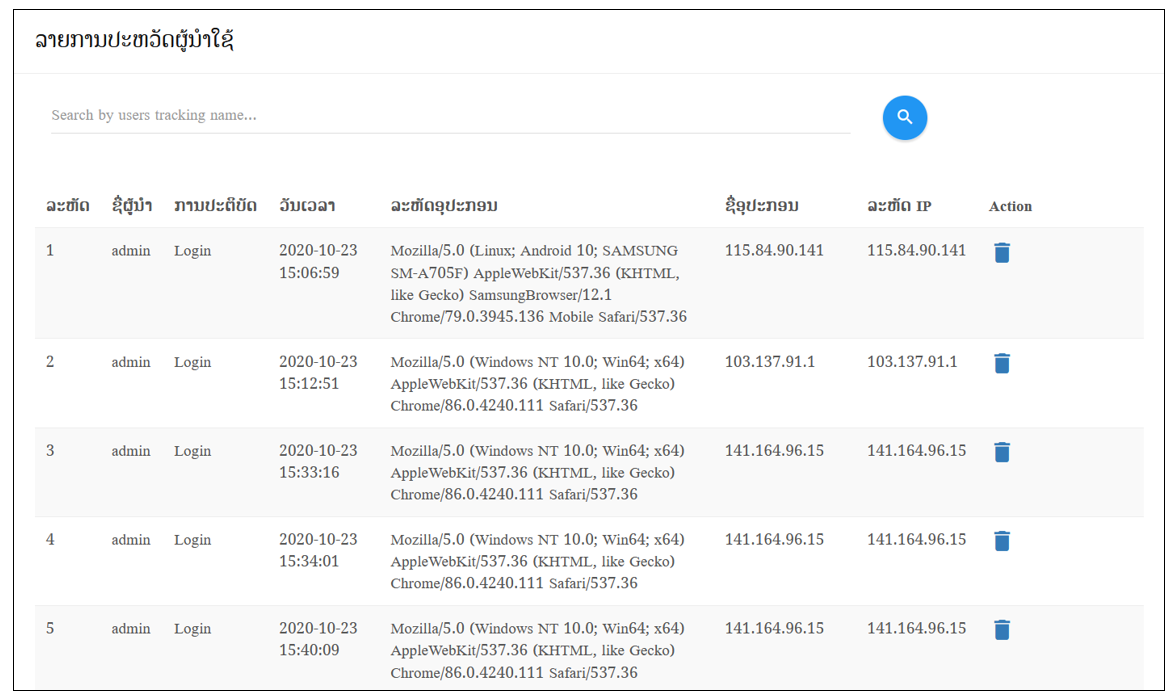Image resolution: width=1174 pixels, height=698 pixels.
Task: Click the Login action in row 3
Action: (x=192, y=451)
